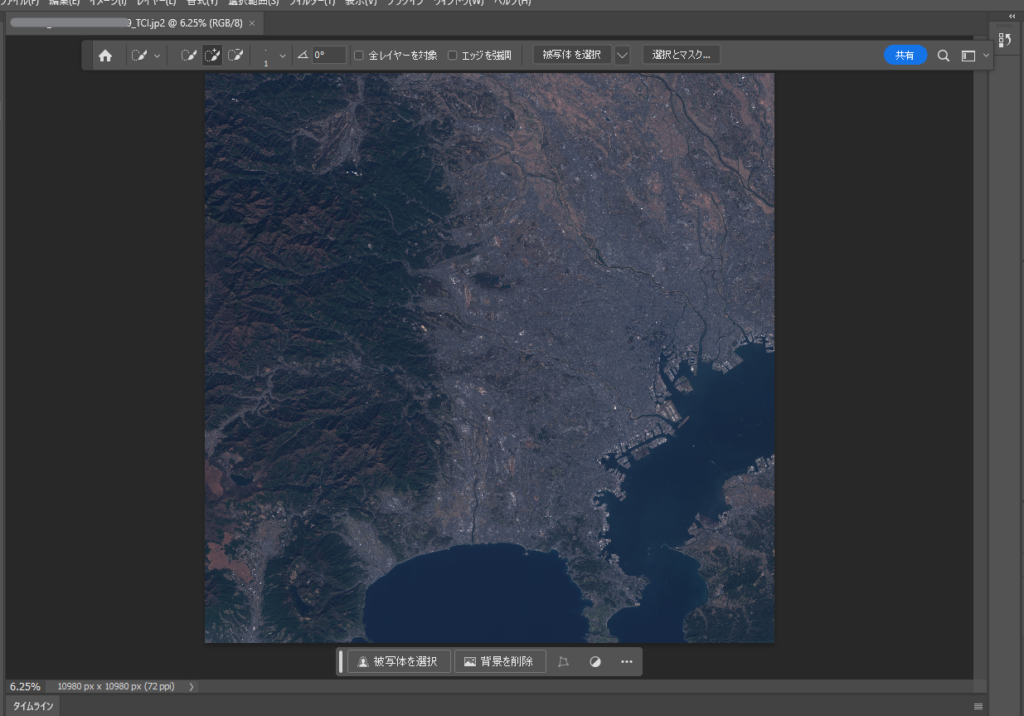Select the New Selection mode icon
The height and width of the screenshot is (716, 1024).
click(x=188, y=56)
